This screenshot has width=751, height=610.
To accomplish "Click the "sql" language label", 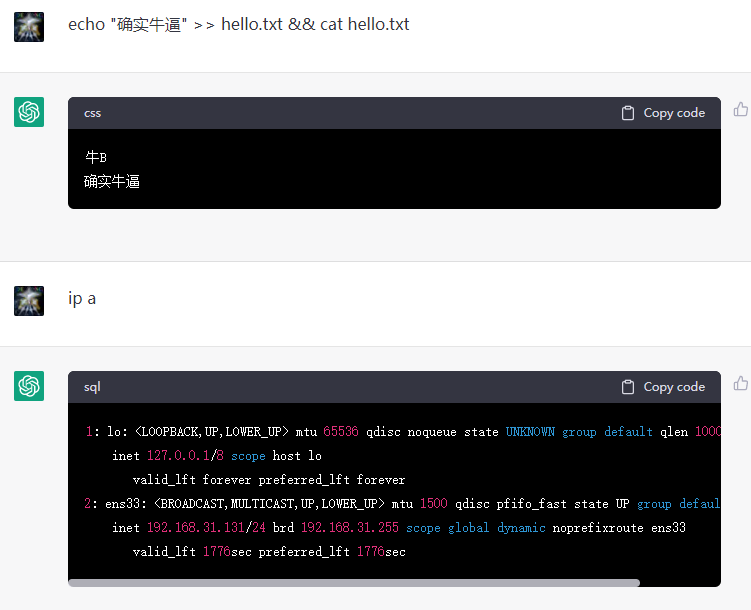I will tap(92, 387).
